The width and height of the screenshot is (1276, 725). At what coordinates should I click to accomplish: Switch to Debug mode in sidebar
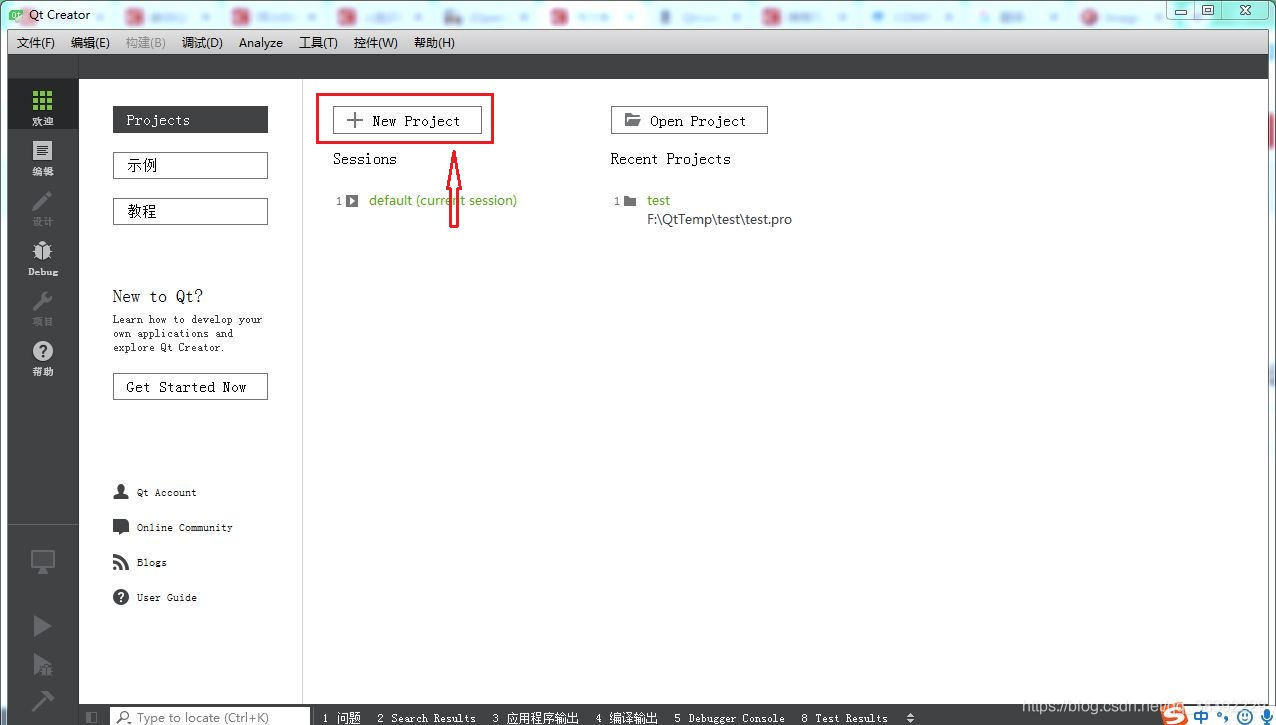[x=42, y=257]
